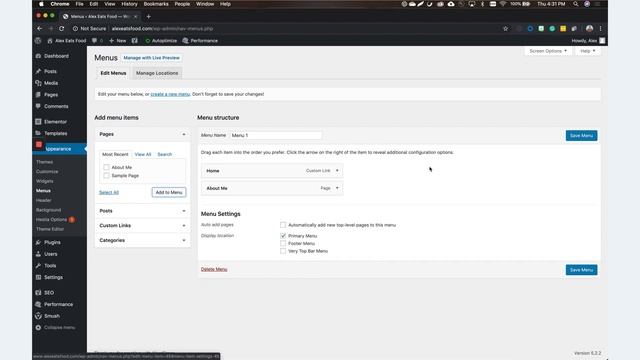This screenshot has width=640, height=360.
Task: Select the Most Recent pages tab
Action: (x=115, y=154)
